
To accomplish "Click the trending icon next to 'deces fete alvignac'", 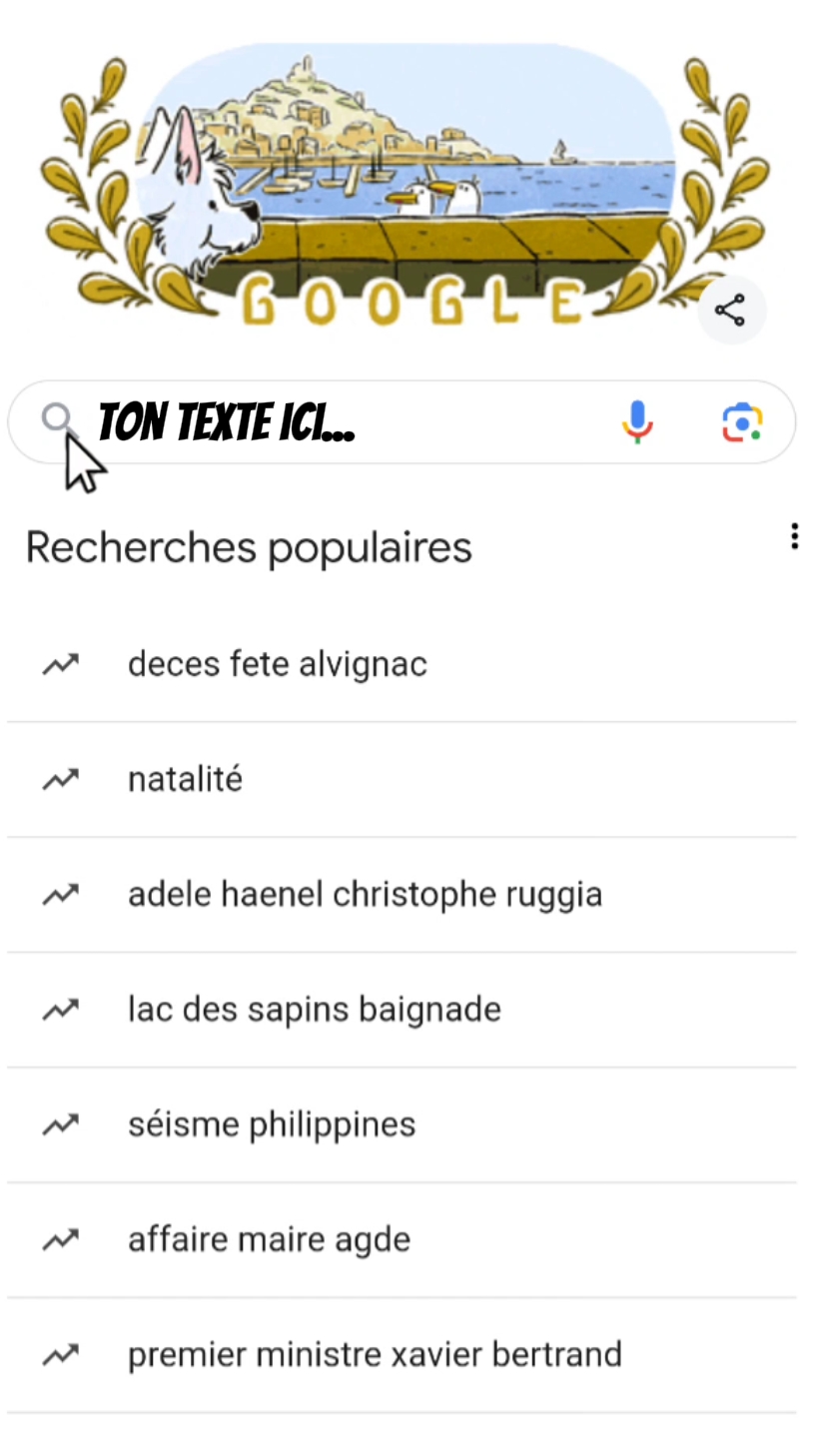I will tap(60, 664).
